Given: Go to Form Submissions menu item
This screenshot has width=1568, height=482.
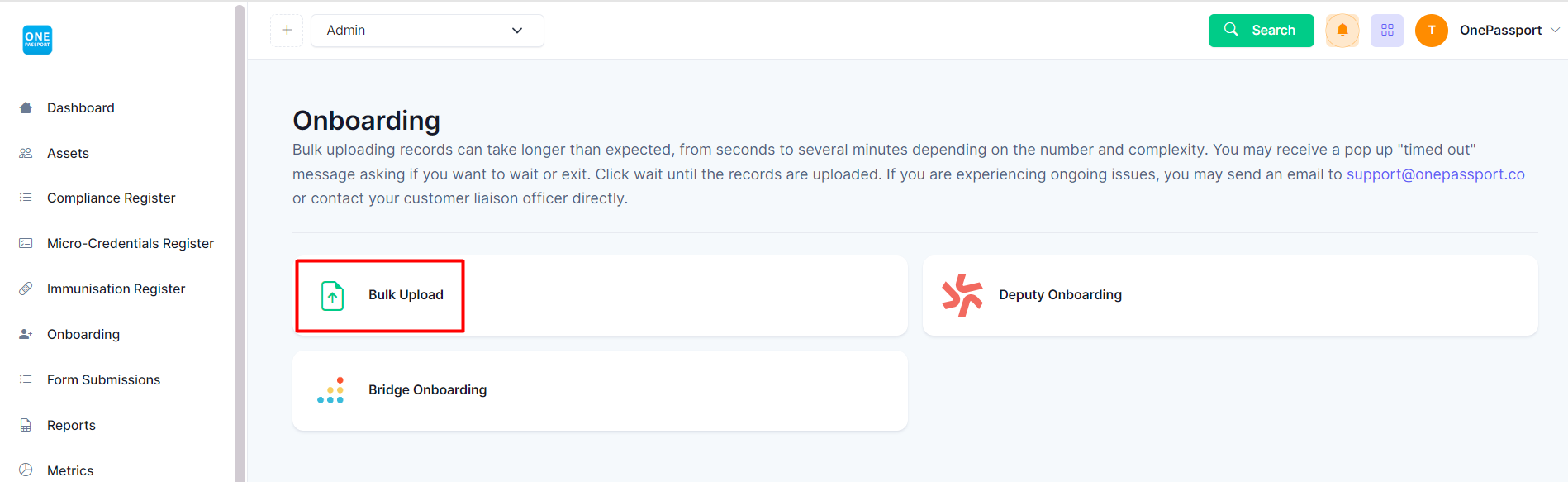Looking at the screenshot, I should click(104, 379).
